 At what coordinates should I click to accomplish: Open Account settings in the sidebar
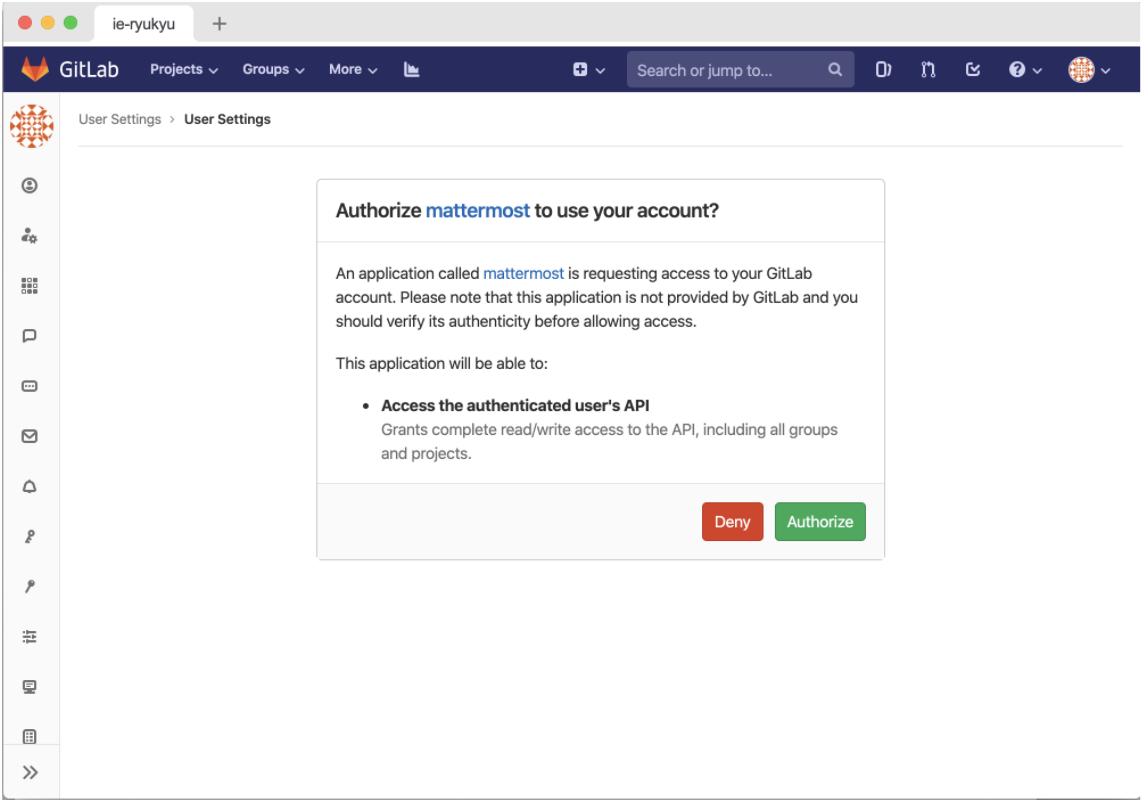(29, 236)
